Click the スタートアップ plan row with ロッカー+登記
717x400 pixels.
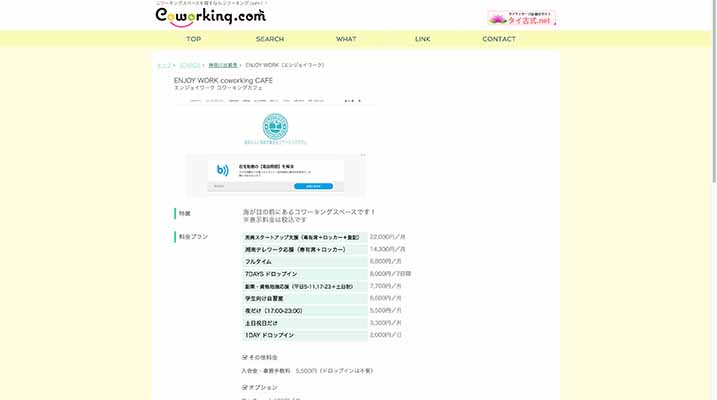(x=305, y=238)
